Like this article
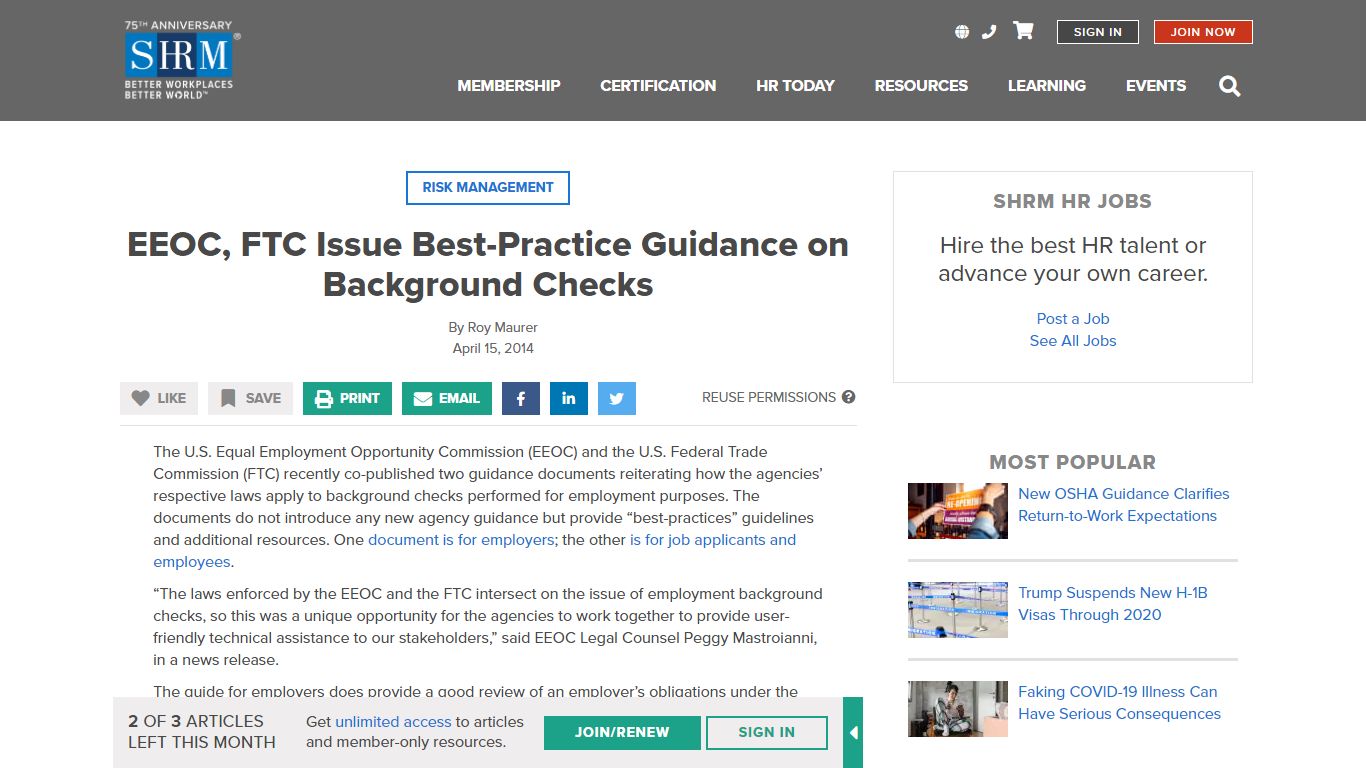 [x=159, y=398]
